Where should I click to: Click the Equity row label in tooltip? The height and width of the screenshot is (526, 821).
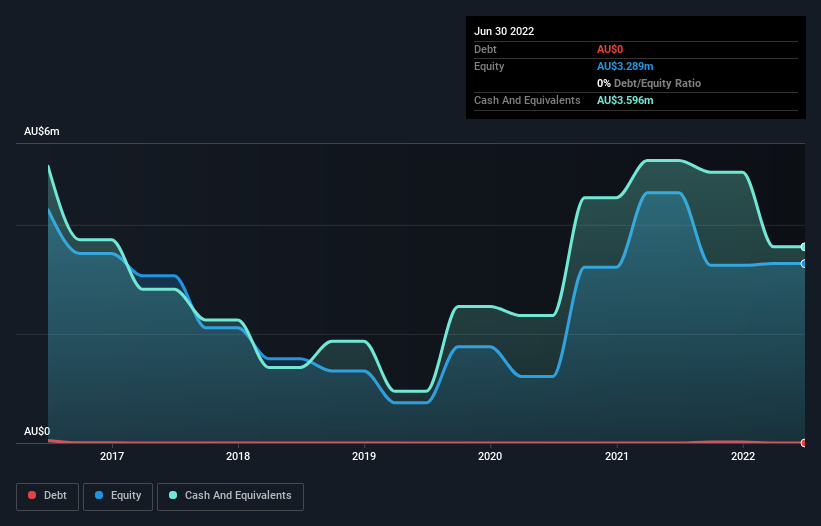coord(489,66)
